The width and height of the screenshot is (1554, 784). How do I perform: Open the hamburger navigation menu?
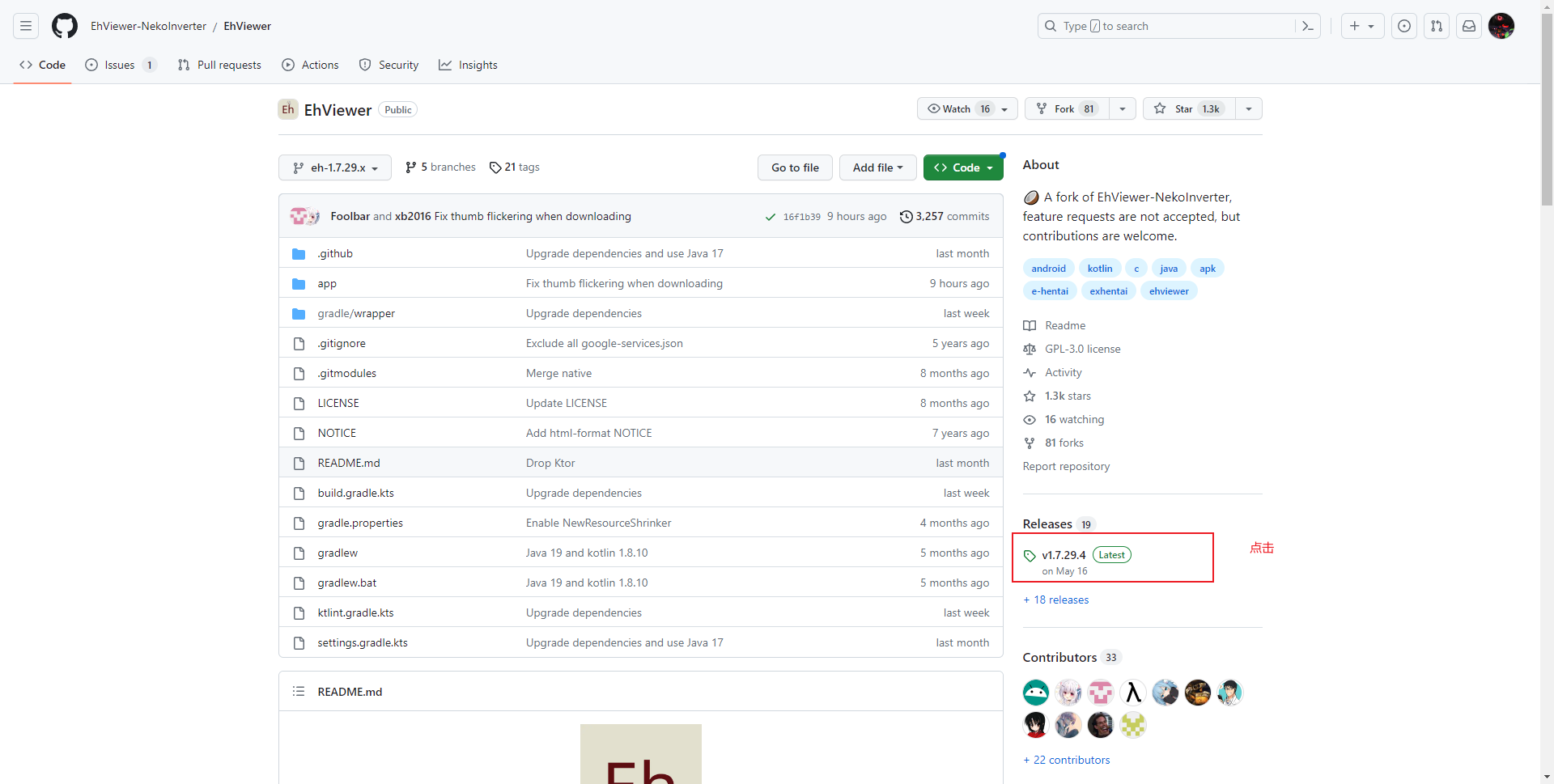coord(26,26)
